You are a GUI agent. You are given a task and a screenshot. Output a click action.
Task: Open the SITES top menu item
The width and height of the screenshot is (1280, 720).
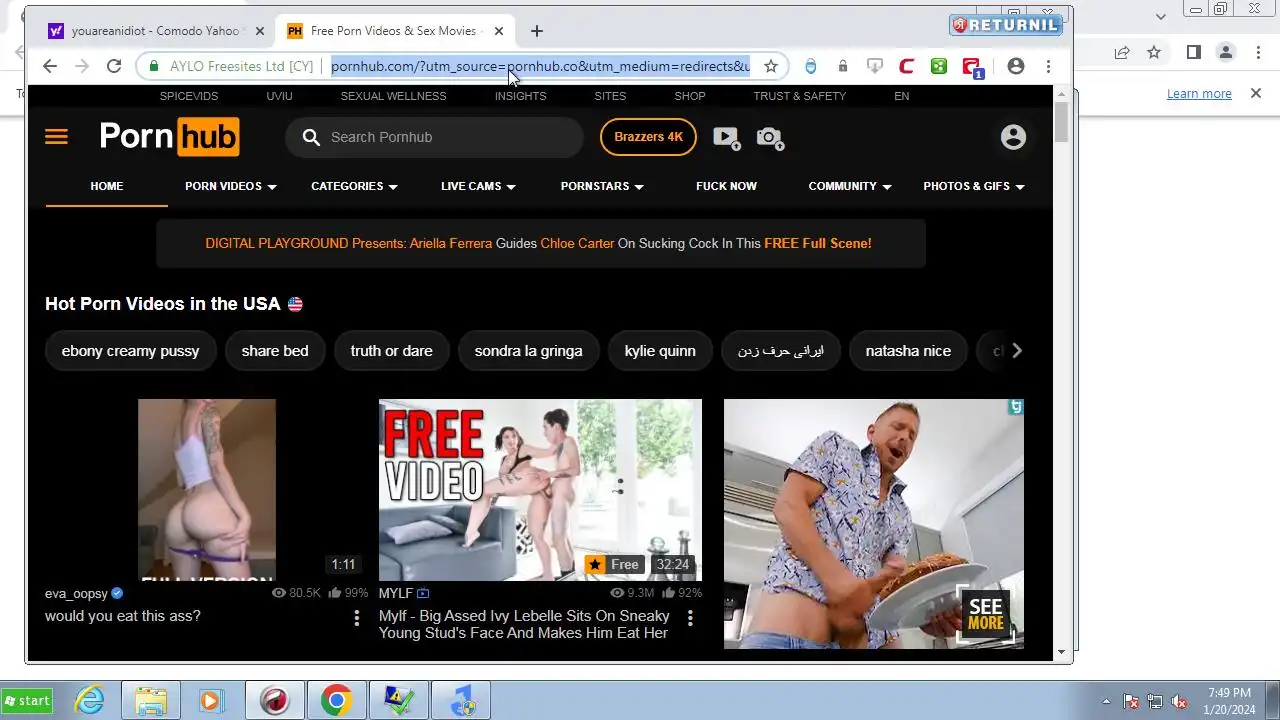coord(610,96)
